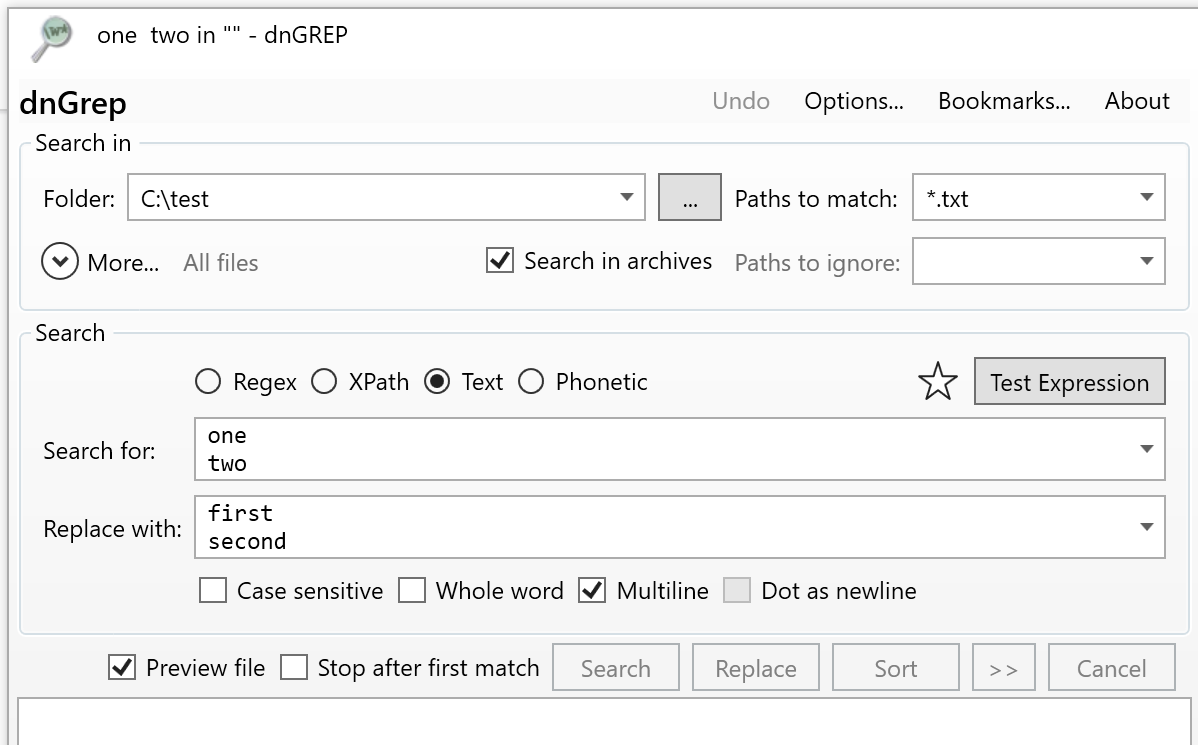The width and height of the screenshot is (1198, 745).
Task: Open the "Search for" history dropdown
Action: (x=1148, y=449)
